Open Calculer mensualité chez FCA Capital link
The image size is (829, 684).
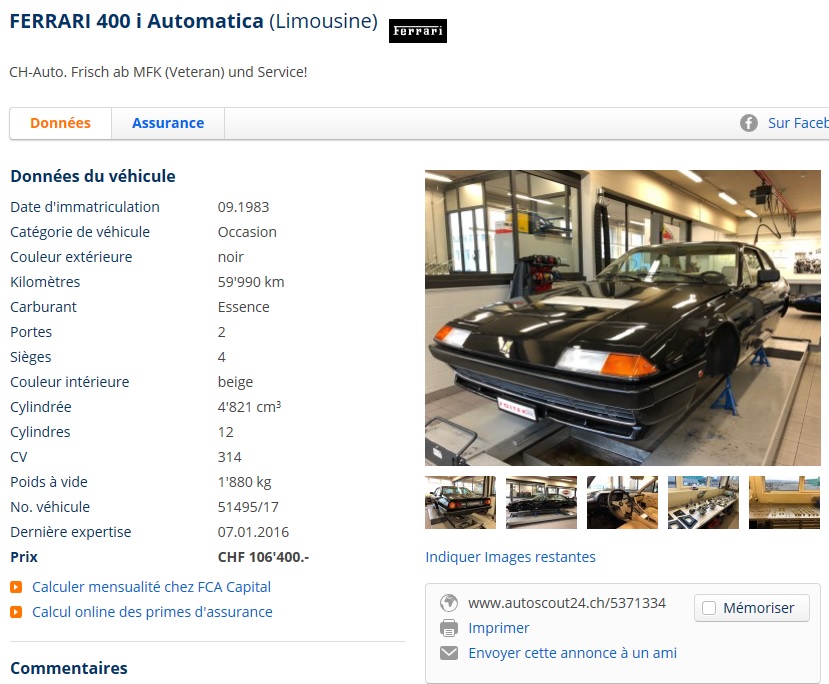click(151, 587)
